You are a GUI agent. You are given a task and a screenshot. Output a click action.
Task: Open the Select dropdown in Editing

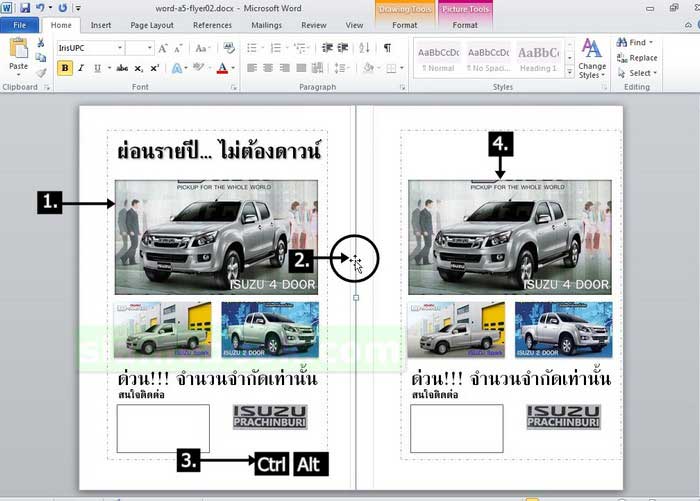(637, 73)
